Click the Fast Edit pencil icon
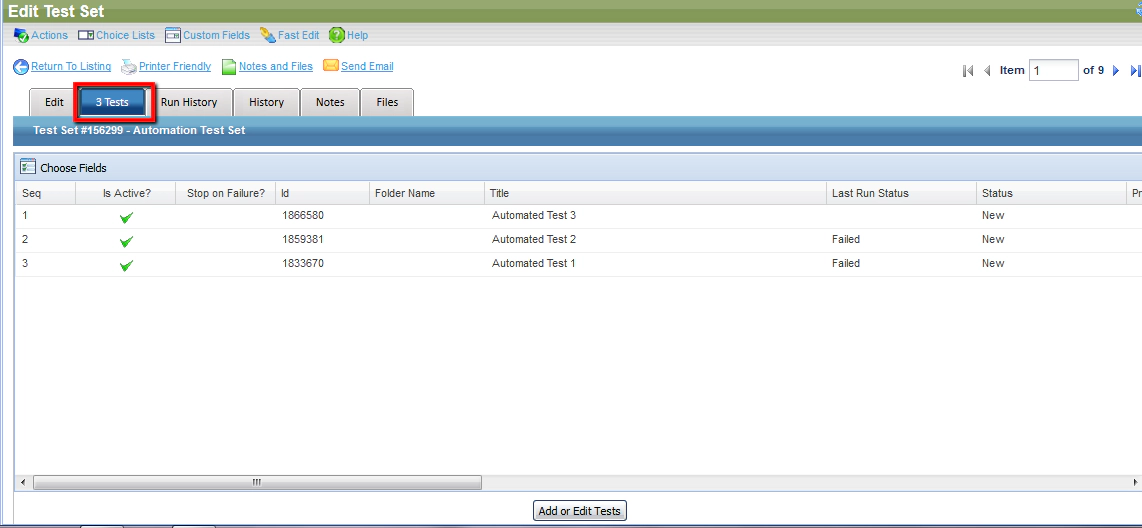Screen dimensions: 1142x528 (x=267, y=35)
